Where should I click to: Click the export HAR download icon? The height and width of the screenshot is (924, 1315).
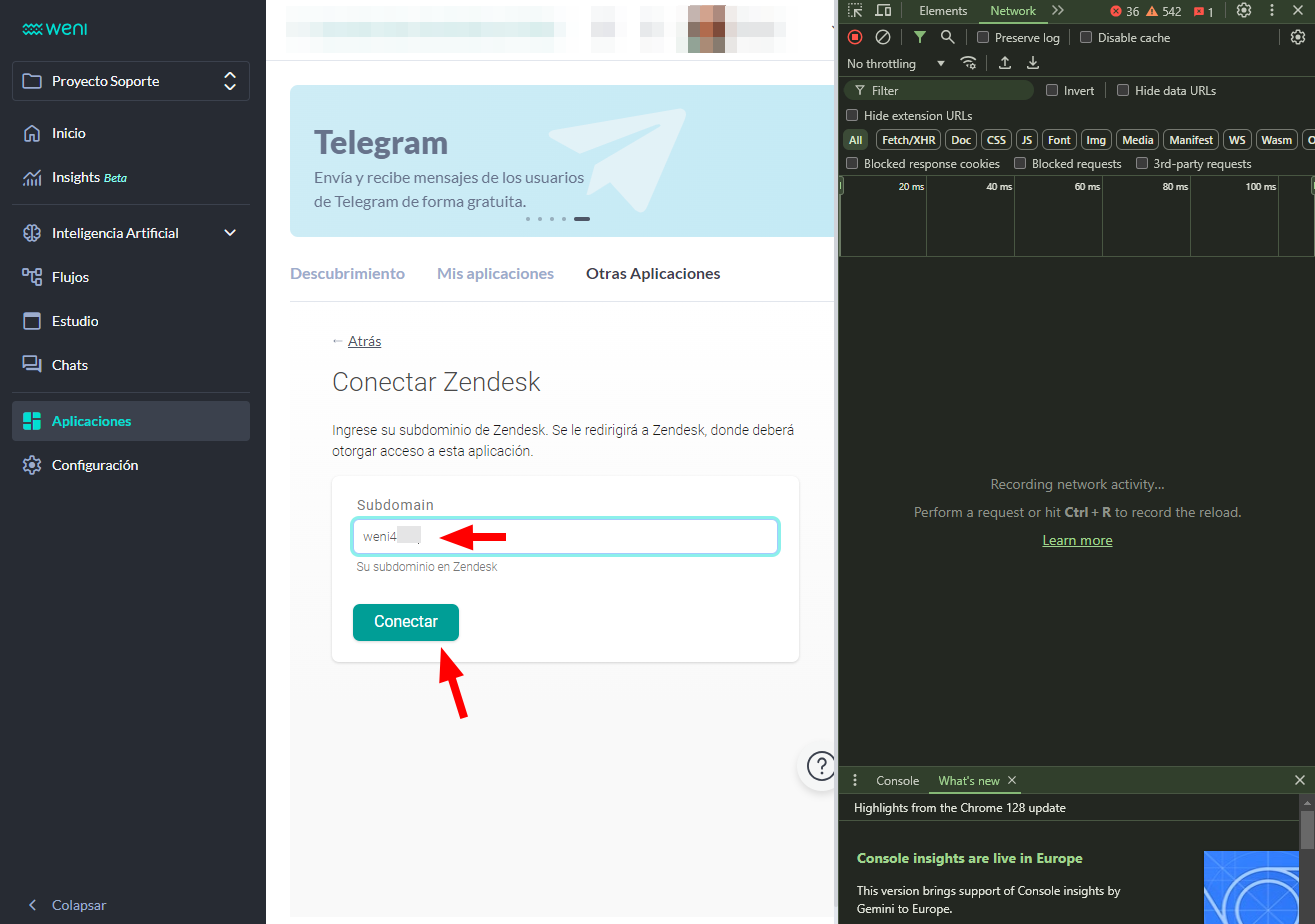point(1033,62)
